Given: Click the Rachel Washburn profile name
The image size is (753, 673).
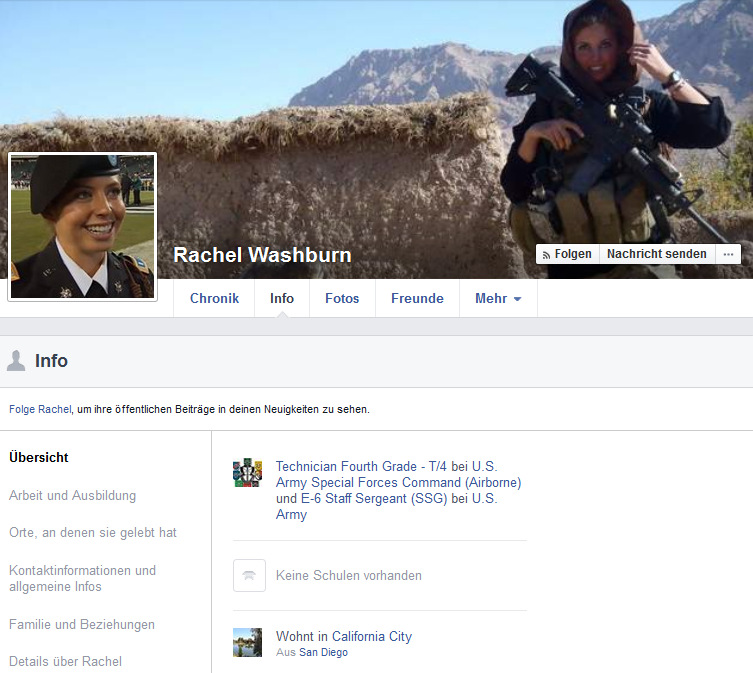Looking at the screenshot, I should coord(262,255).
